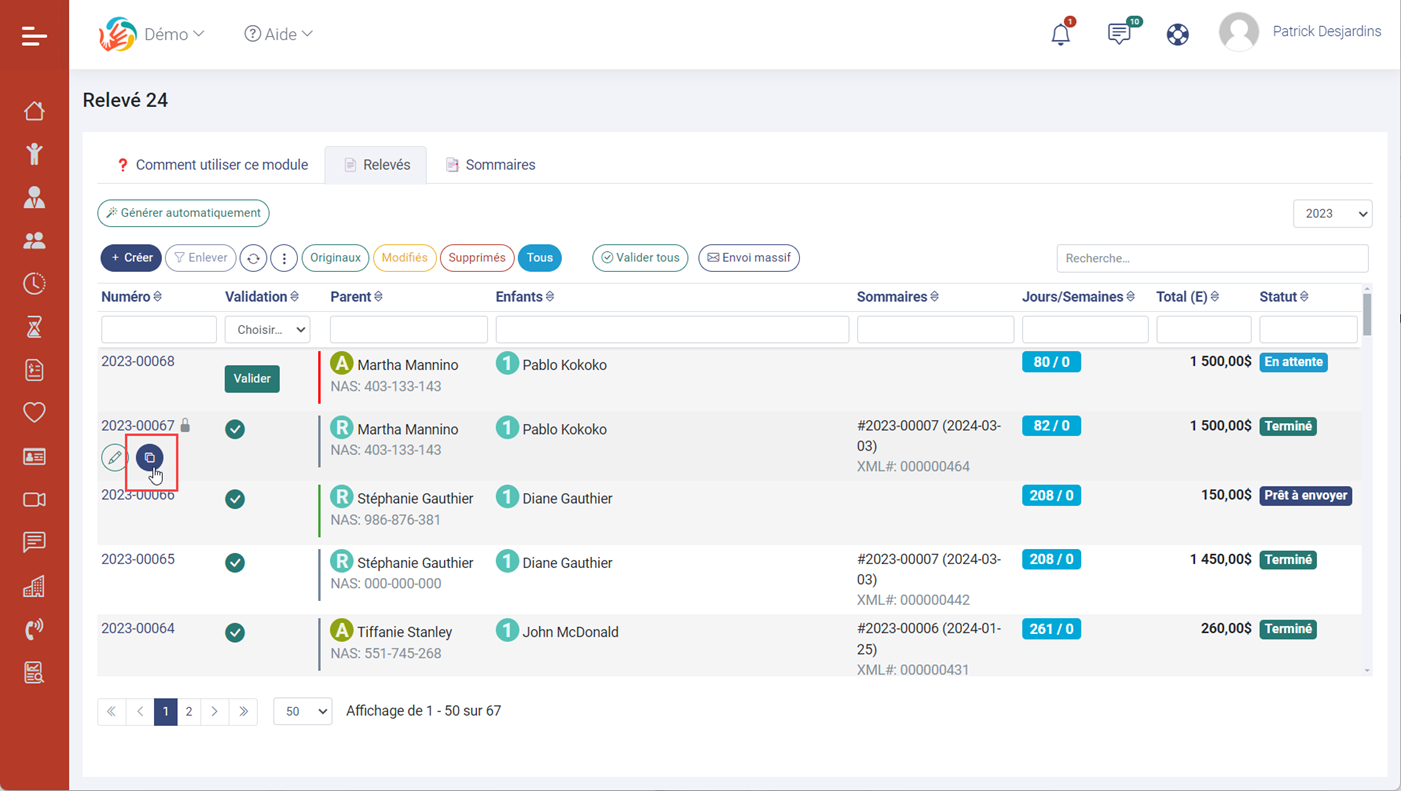1401x791 pixels.
Task: Open the Aide dropdown menu
Action: pyautogui.click(x=278, y=34)
